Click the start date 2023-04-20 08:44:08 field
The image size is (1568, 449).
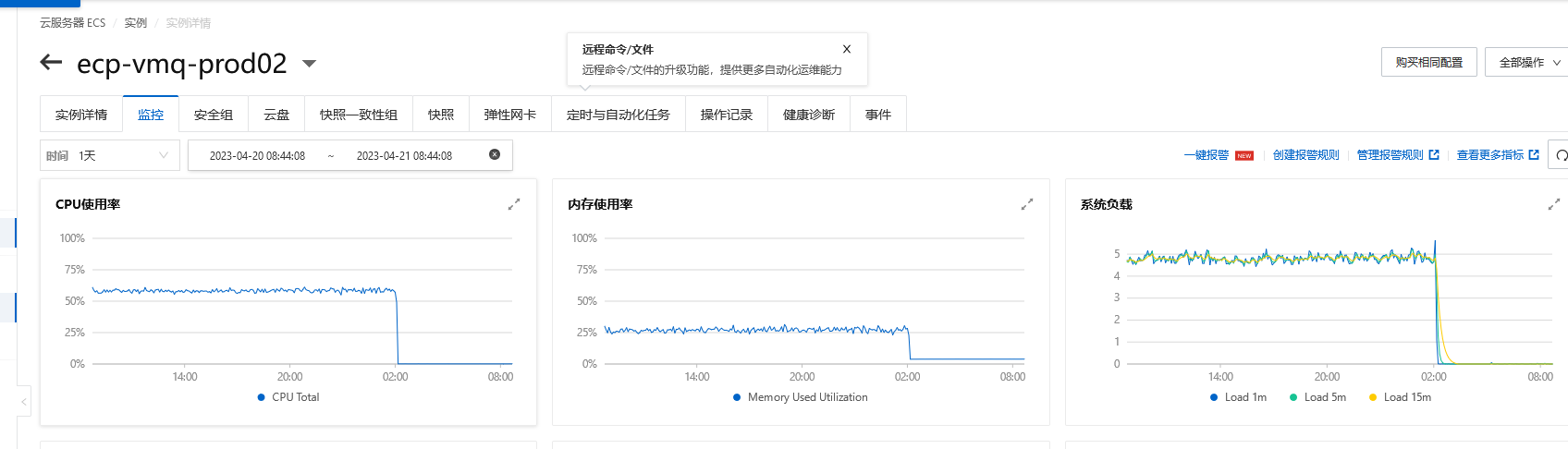point(257,156)
